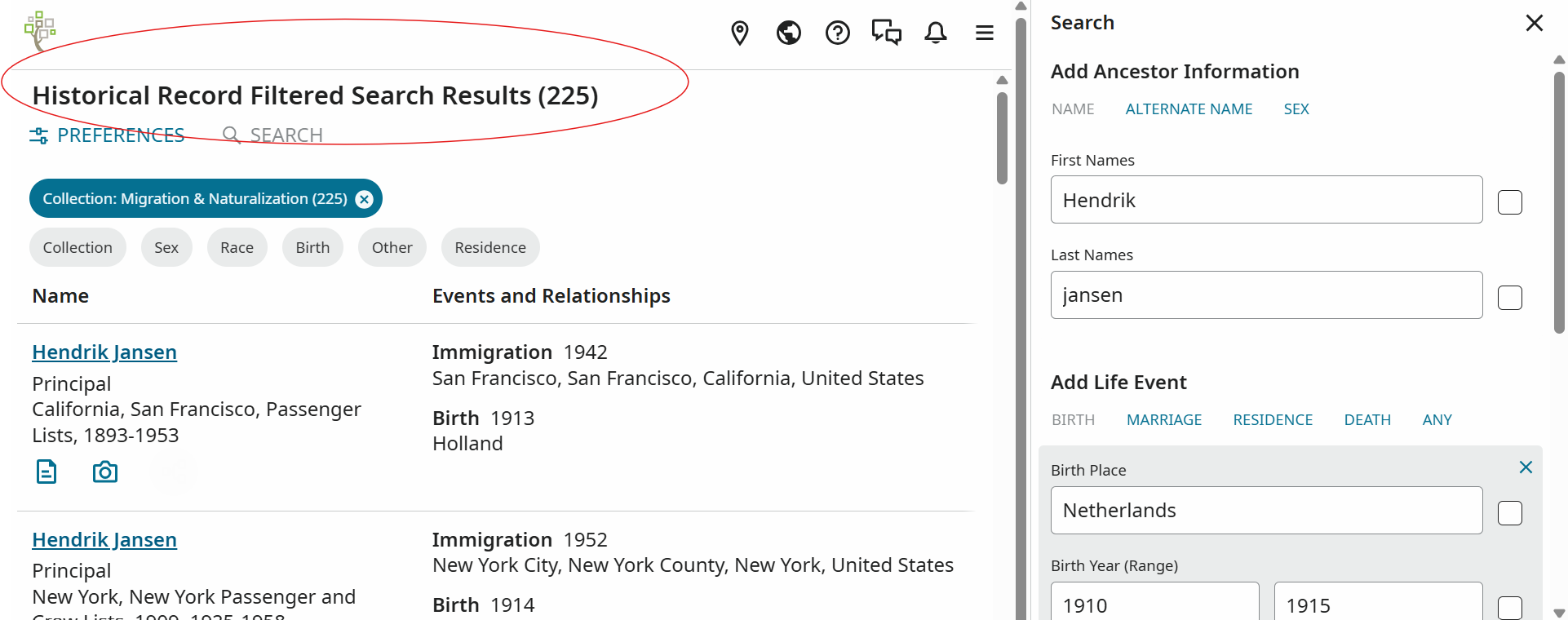
Task: Remove the Migration & Naturalization collection filter
Action: [365, 199]
